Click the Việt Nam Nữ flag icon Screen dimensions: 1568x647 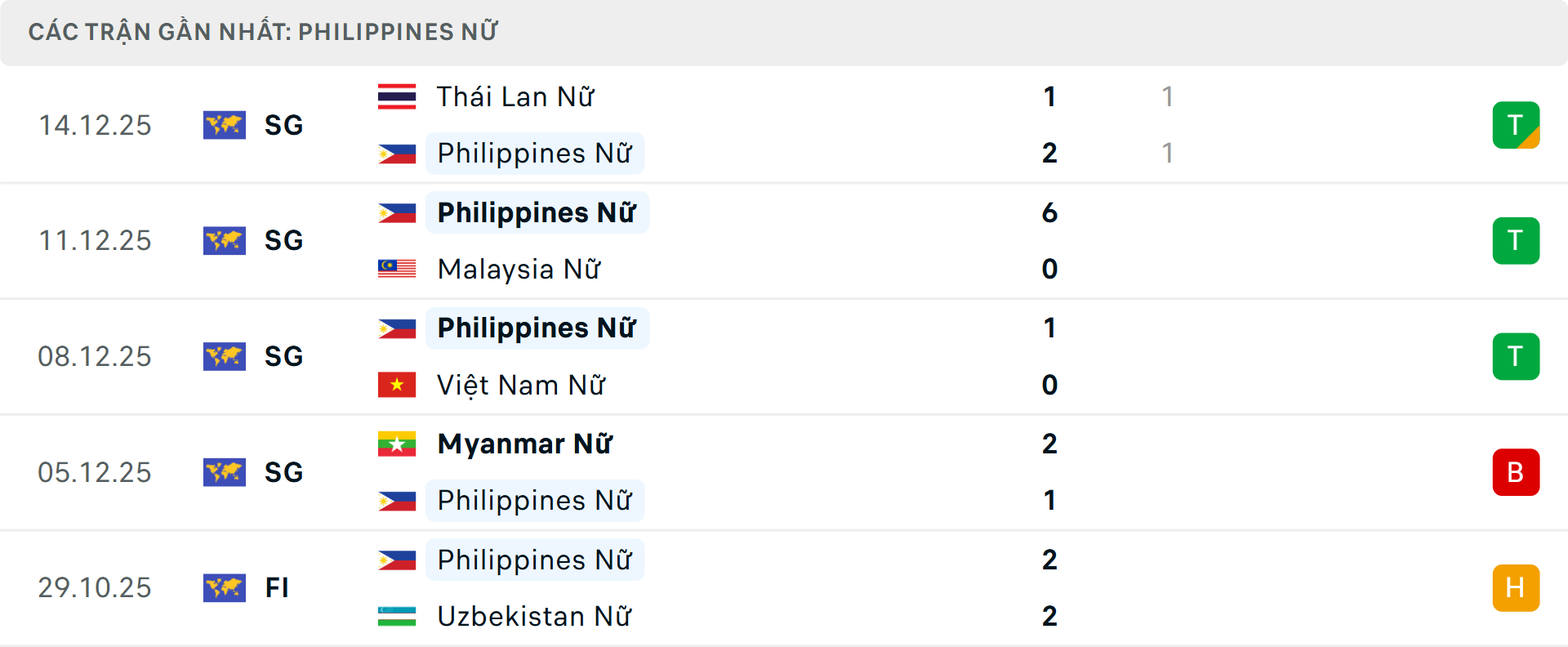pyautogui.click(x=398, y=385)
